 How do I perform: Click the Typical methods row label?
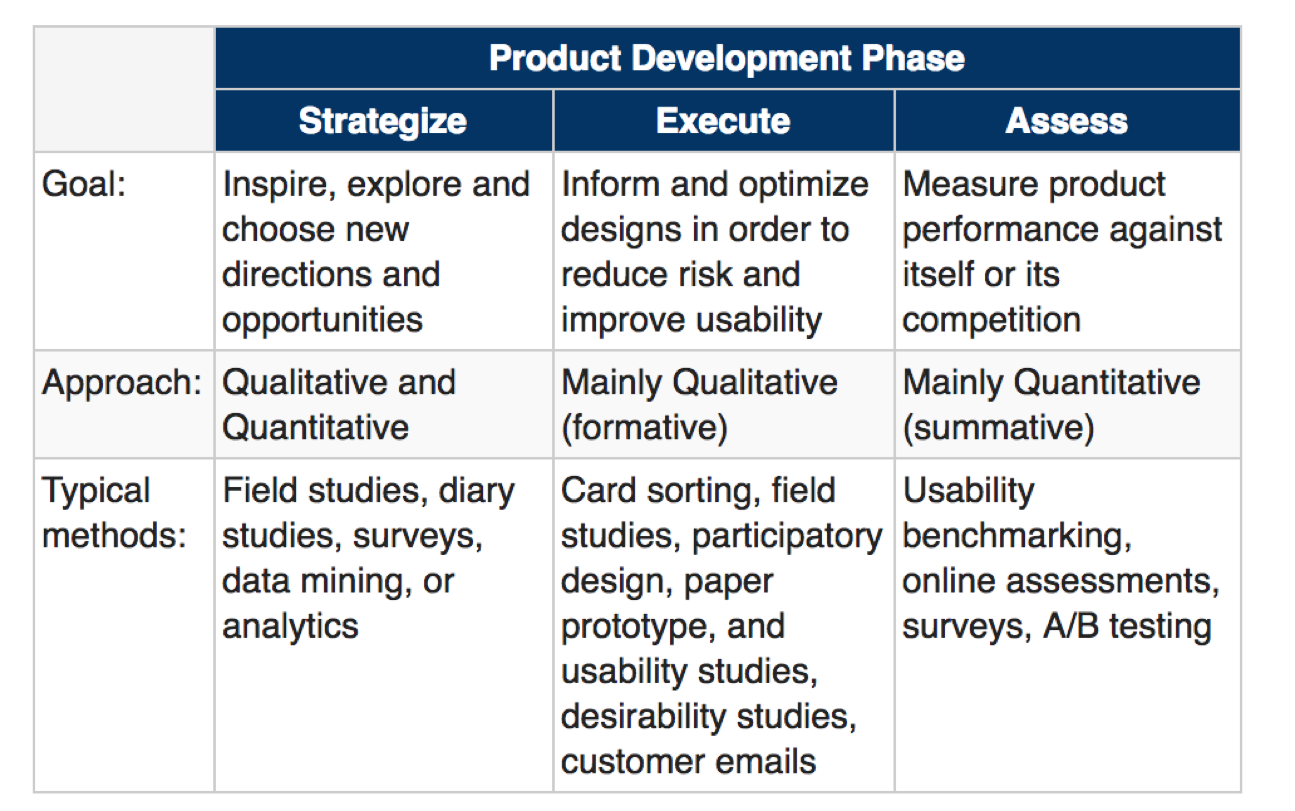tap(114, 513)
